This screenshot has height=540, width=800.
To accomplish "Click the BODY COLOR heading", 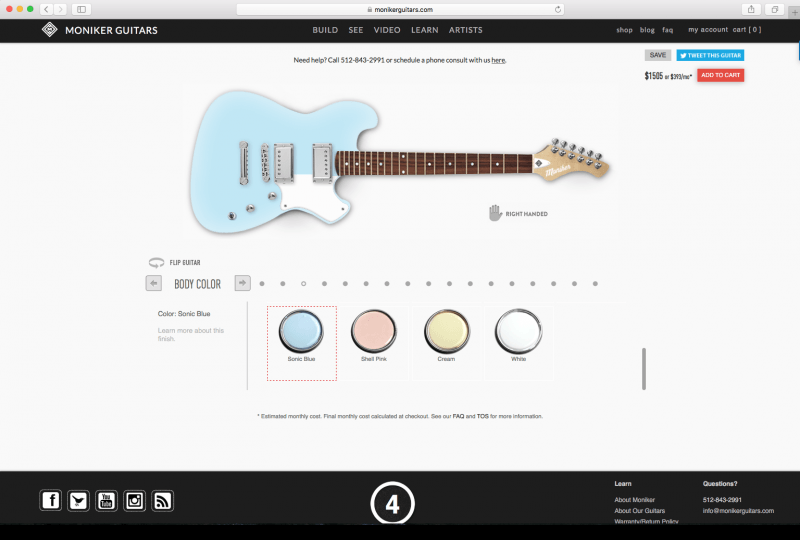I will [197, 284].
